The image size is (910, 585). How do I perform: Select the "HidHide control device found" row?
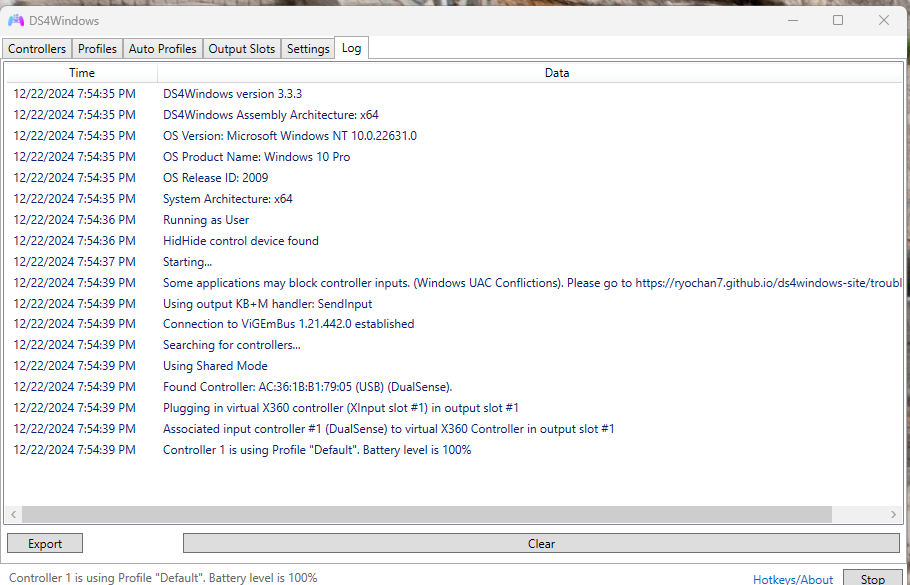pyautogui.click(x=454, y=240)
